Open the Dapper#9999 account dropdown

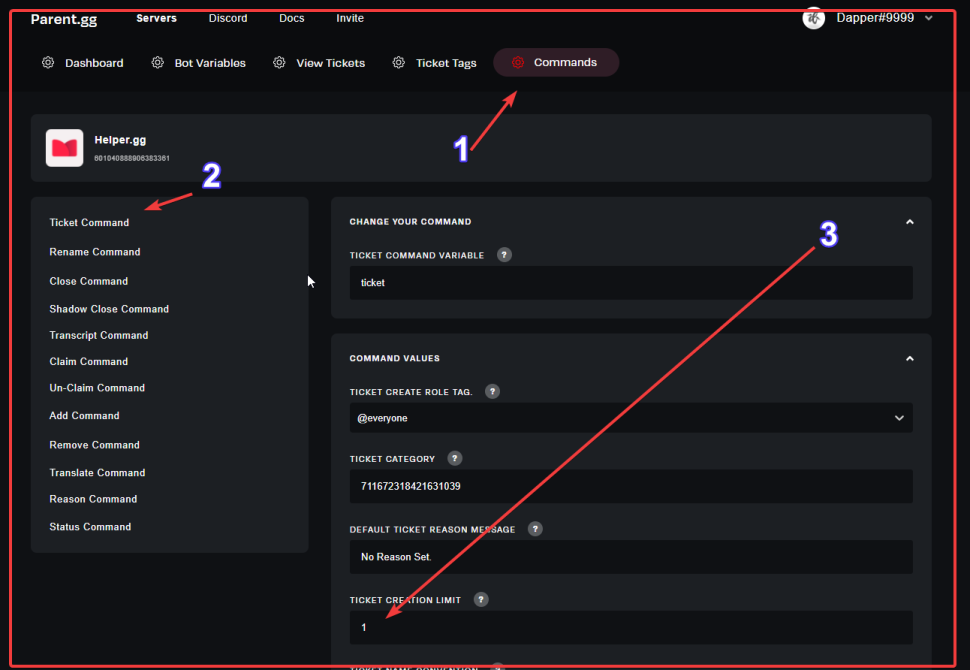929,18
